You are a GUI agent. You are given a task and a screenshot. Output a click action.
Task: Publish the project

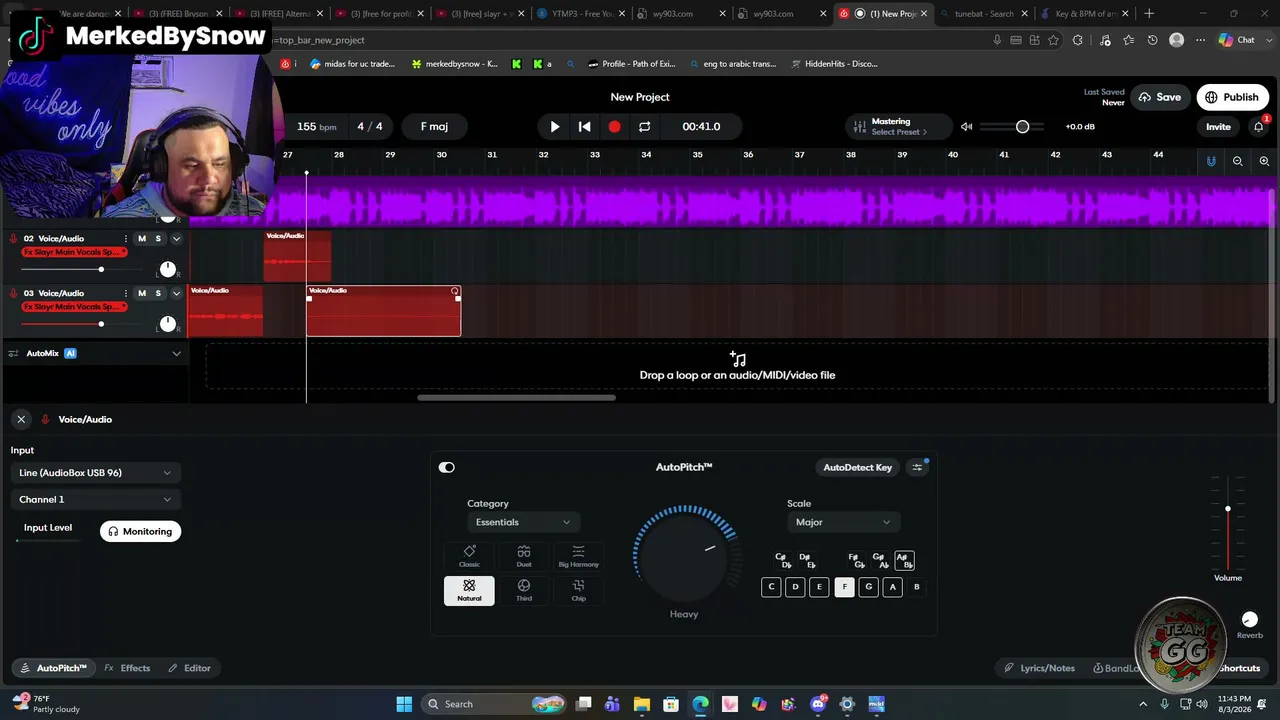pyautogui.click(x=1232, y=97)
